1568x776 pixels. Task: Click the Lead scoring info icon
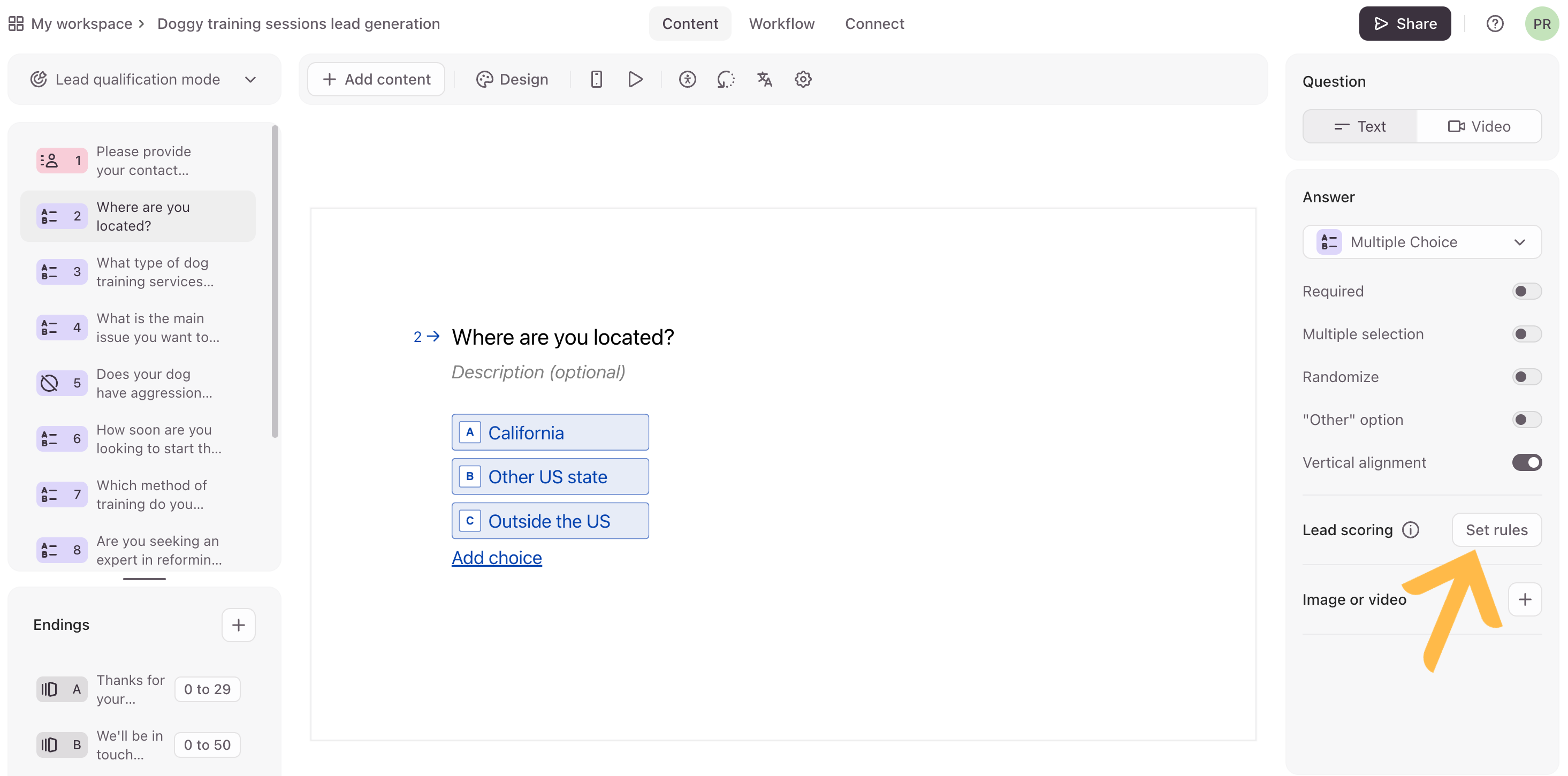point(1410,530)
